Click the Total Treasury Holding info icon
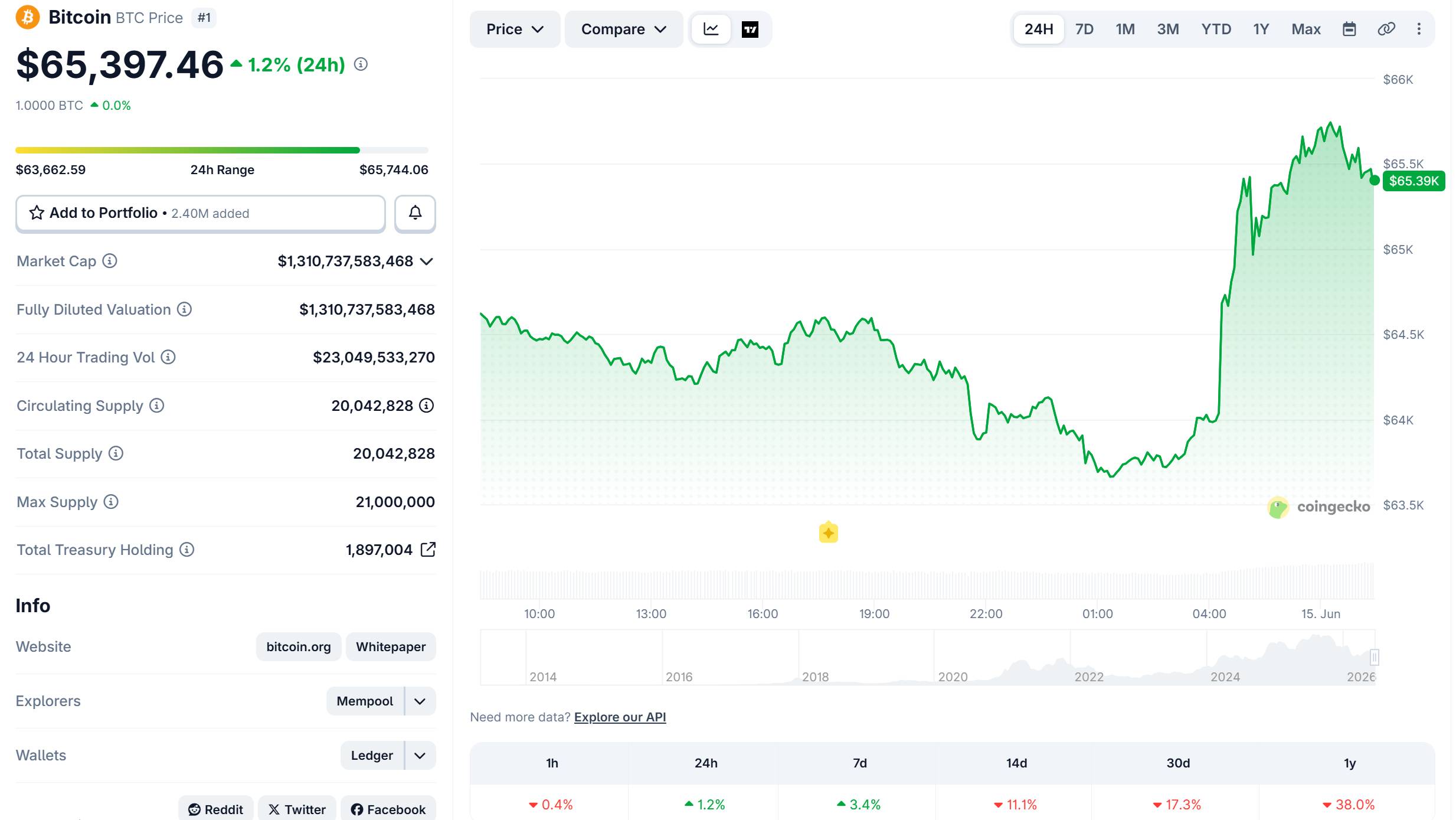Viewport: 1456px width, 820px height. [x=187, y=550]
